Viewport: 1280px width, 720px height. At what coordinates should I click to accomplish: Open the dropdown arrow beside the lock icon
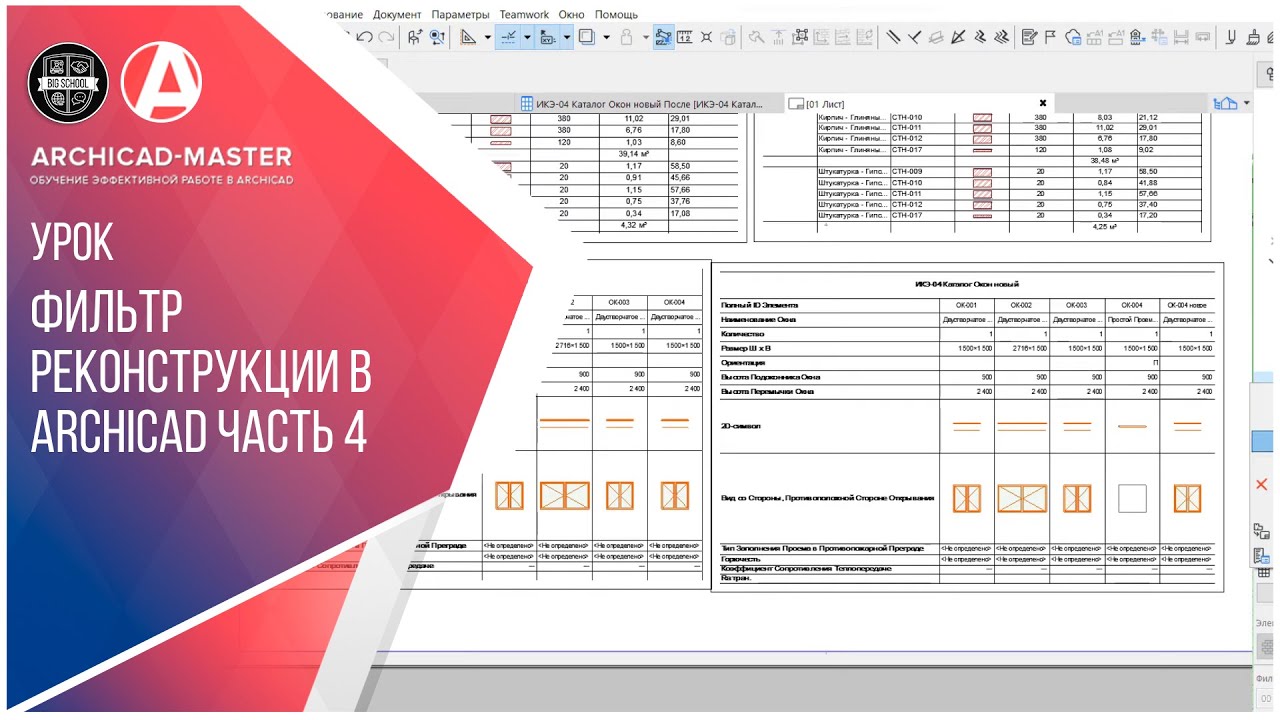pyautogui.click(x=646, y=37)
